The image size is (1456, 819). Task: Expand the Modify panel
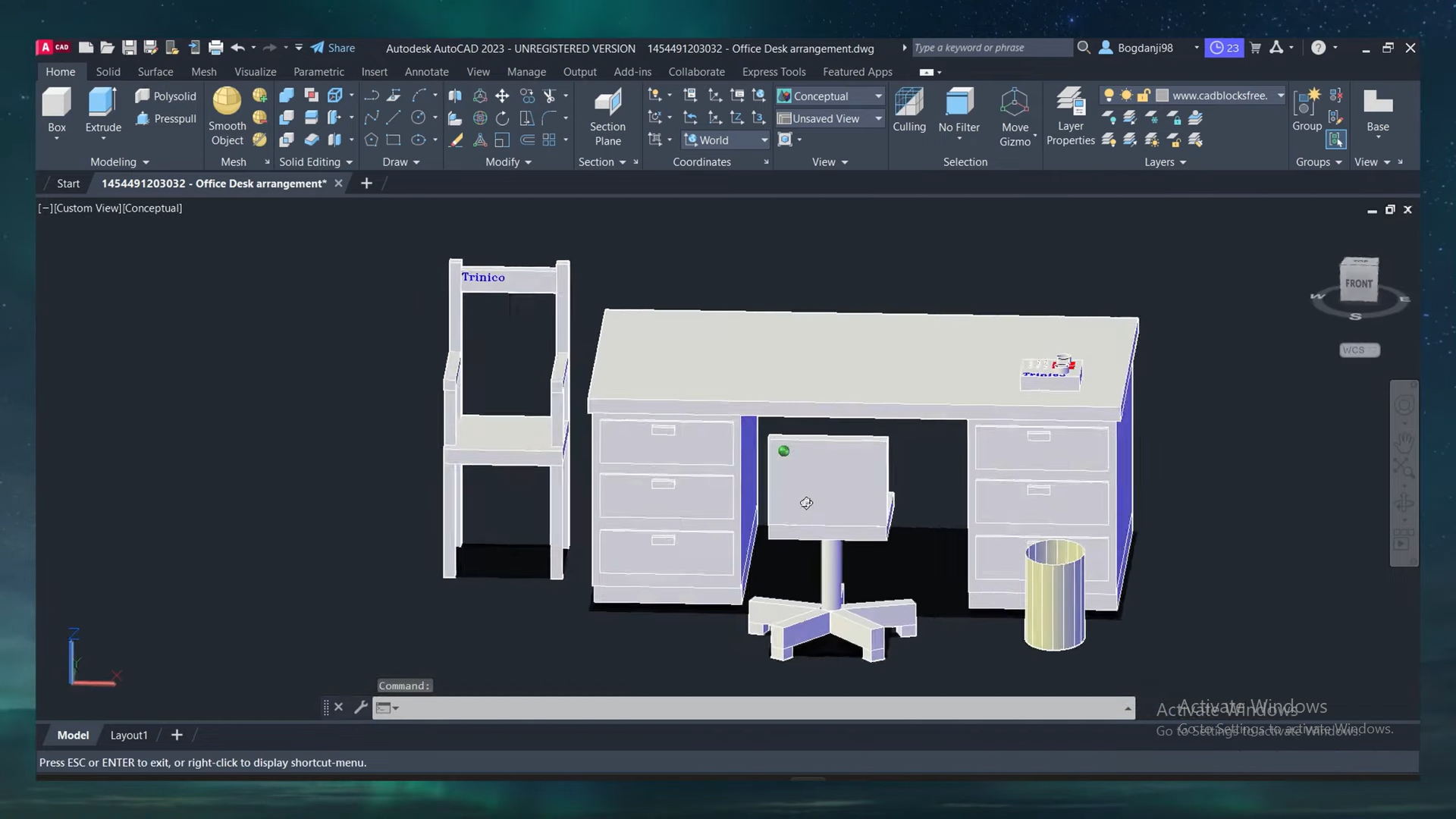click(508, 162)
